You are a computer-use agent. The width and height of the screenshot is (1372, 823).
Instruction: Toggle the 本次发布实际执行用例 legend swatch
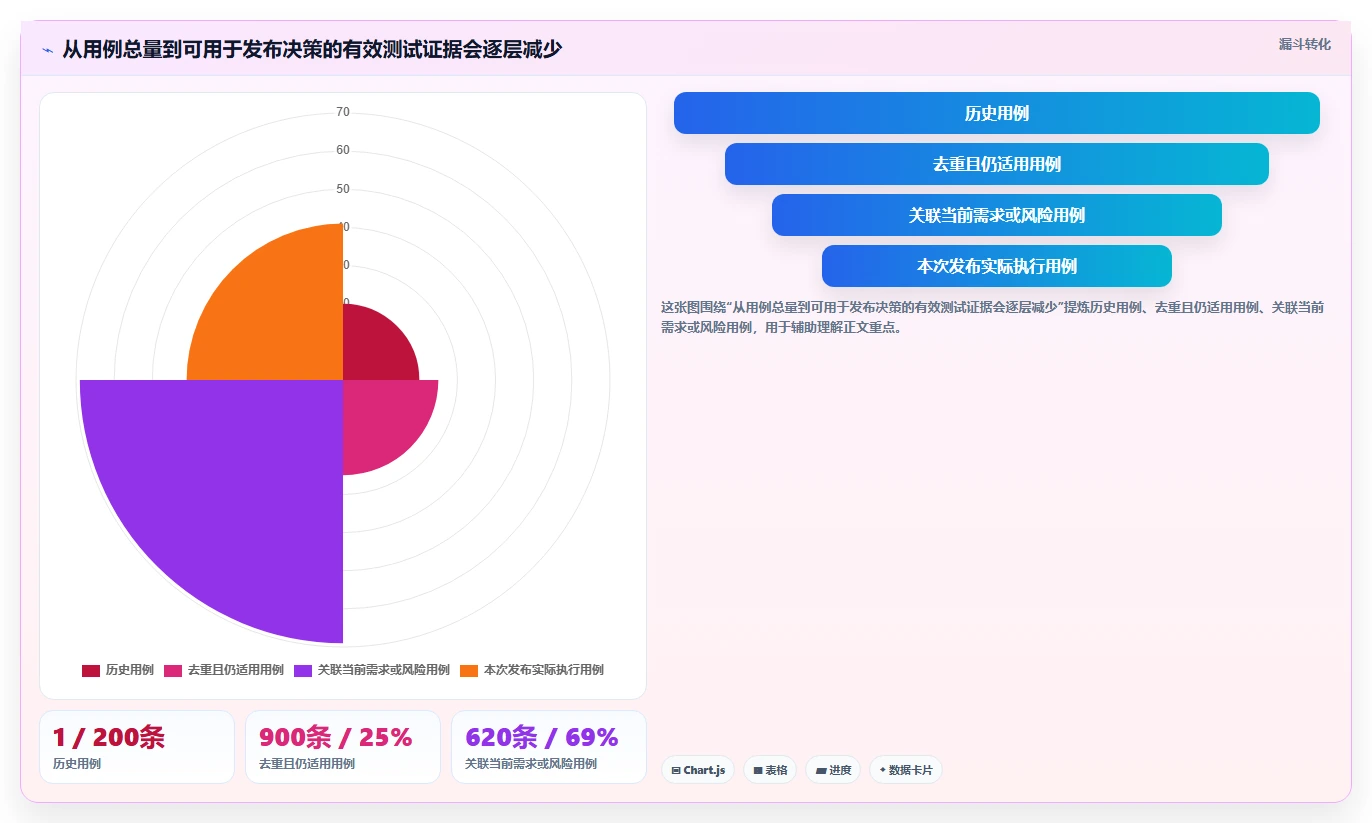pyautogui.click(x=469, y=670)
